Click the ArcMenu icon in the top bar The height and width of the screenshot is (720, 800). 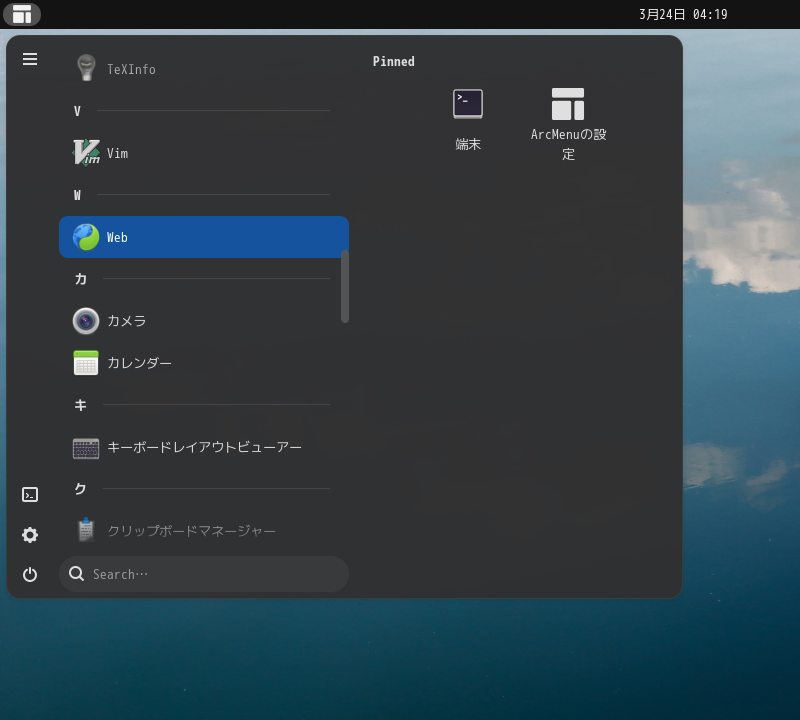pyautogui.click(x=22, y=14)
